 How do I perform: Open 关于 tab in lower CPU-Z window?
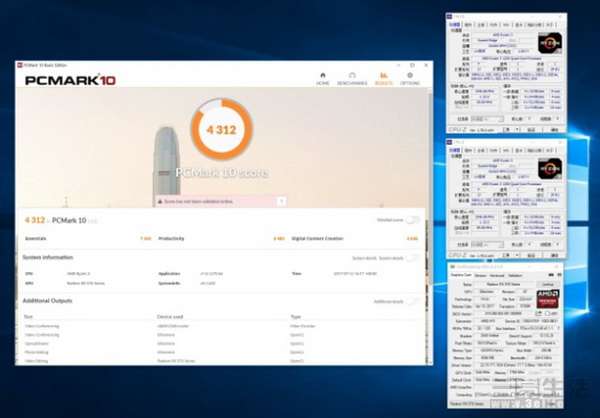point(549,150)
